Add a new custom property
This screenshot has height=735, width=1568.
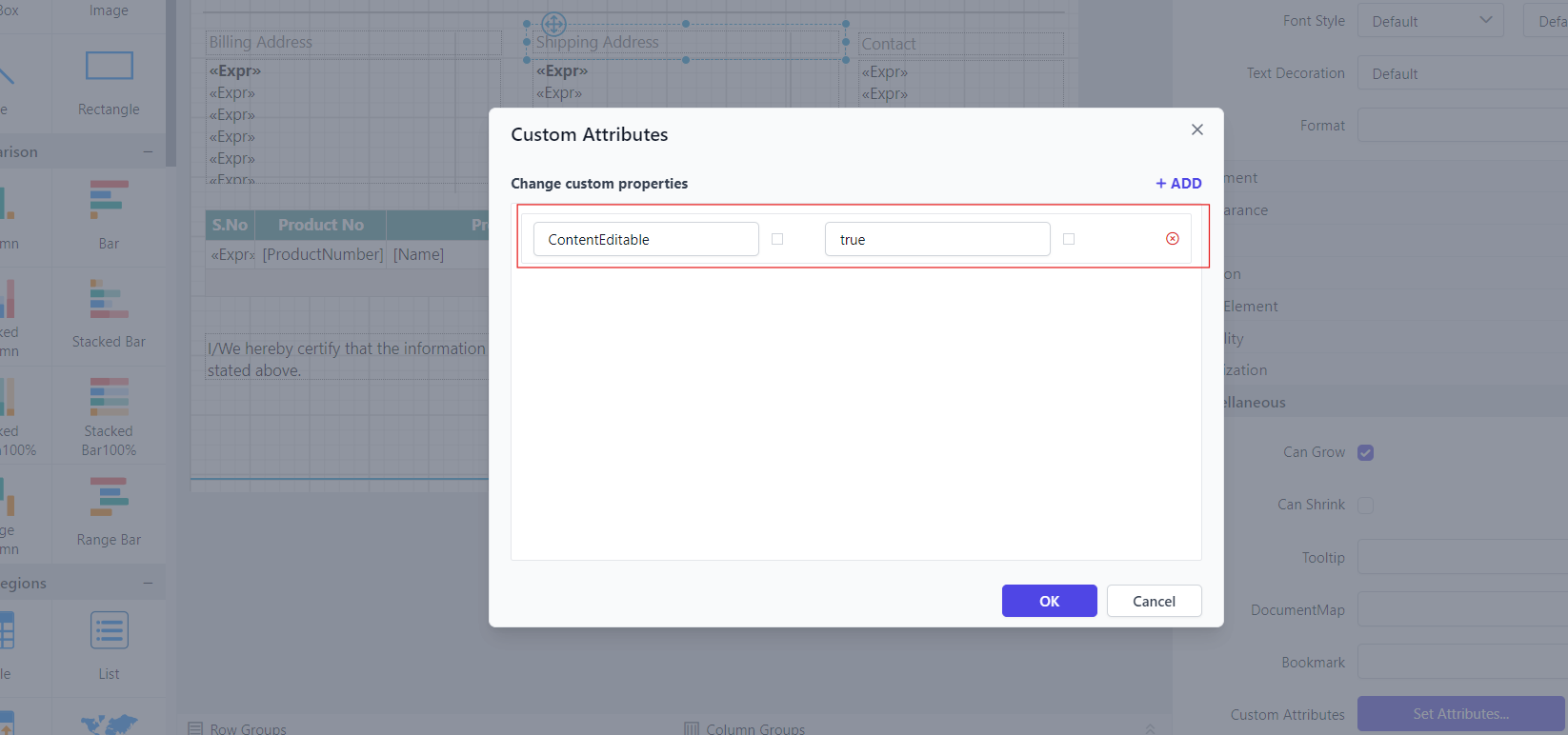click(1178, 183)
